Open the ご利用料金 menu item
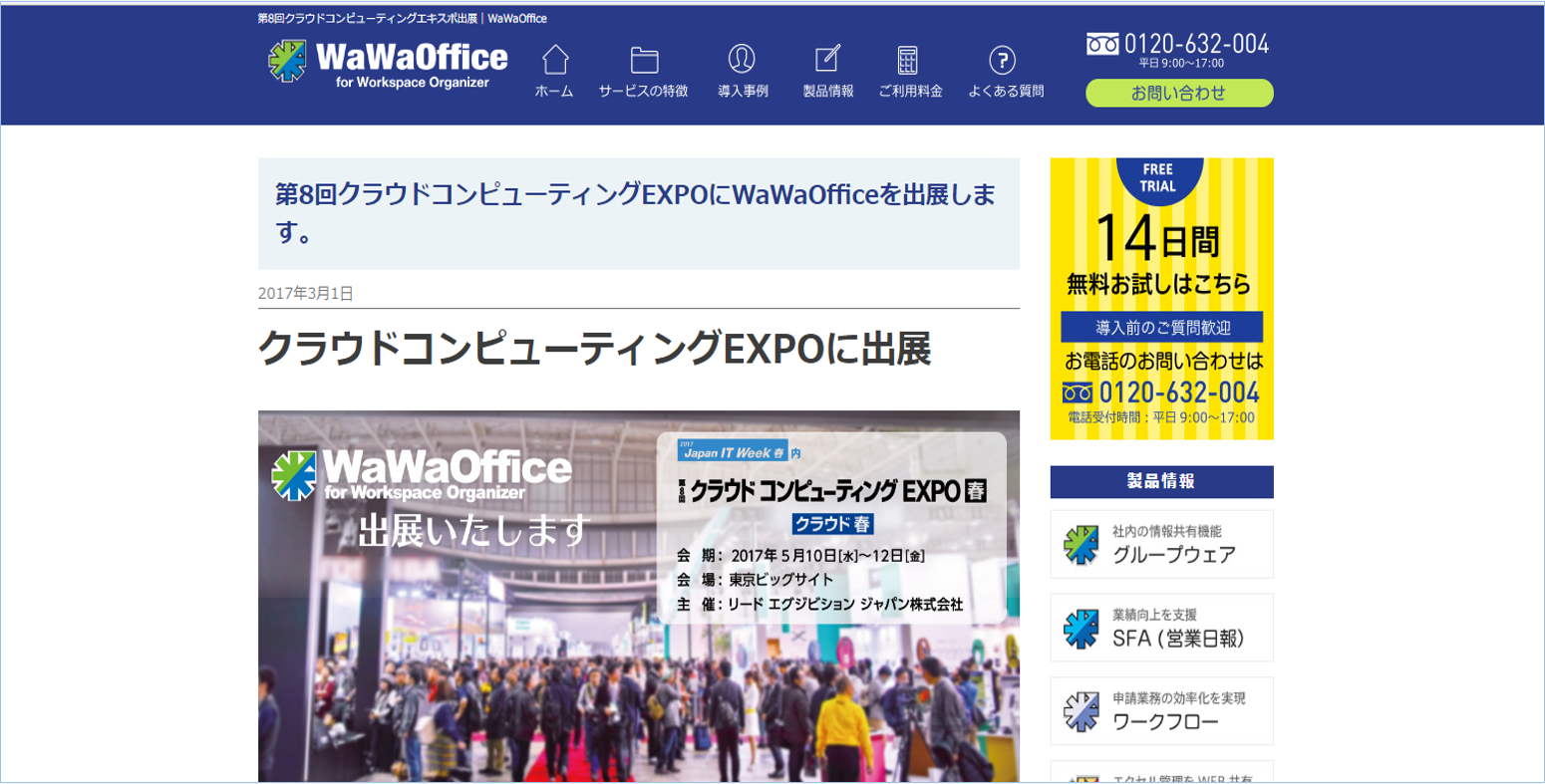The width and height of the screenshot is (1545, 784). (910, 91)
